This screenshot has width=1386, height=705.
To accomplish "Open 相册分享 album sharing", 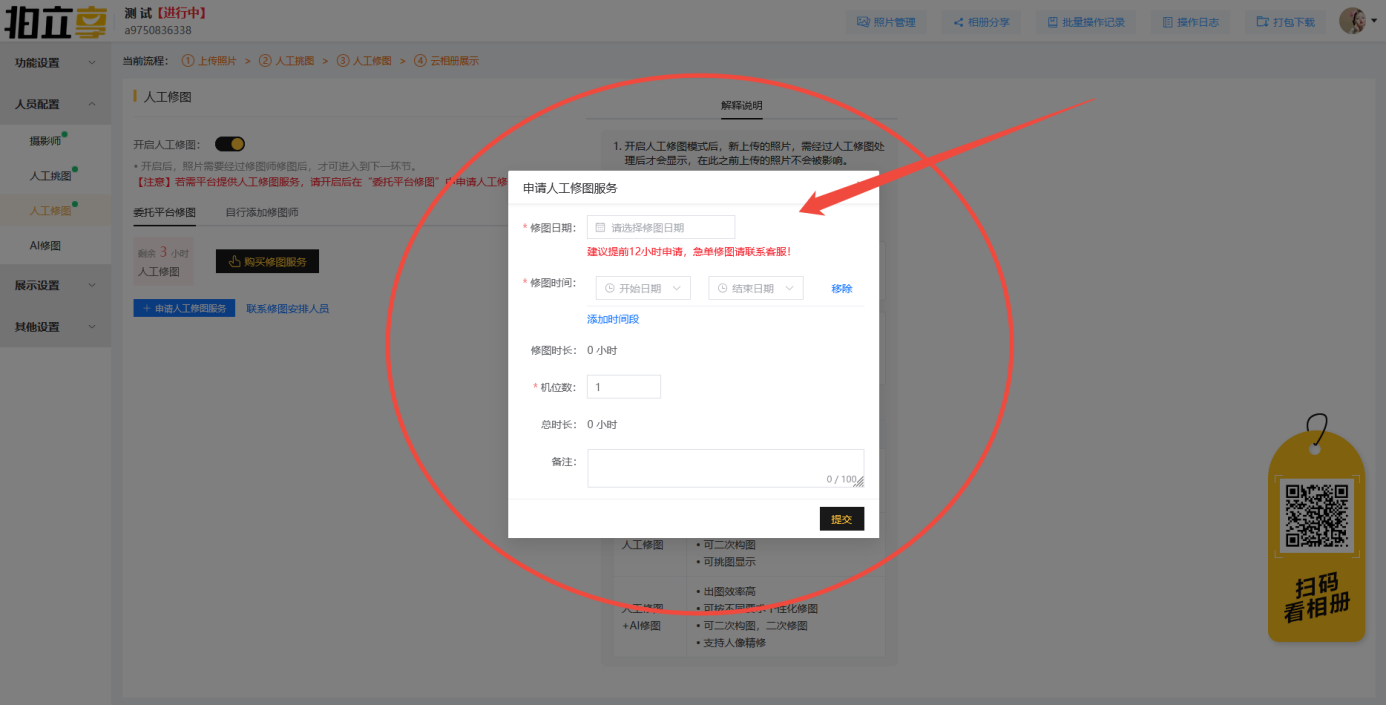I will (x=981, y=22).
